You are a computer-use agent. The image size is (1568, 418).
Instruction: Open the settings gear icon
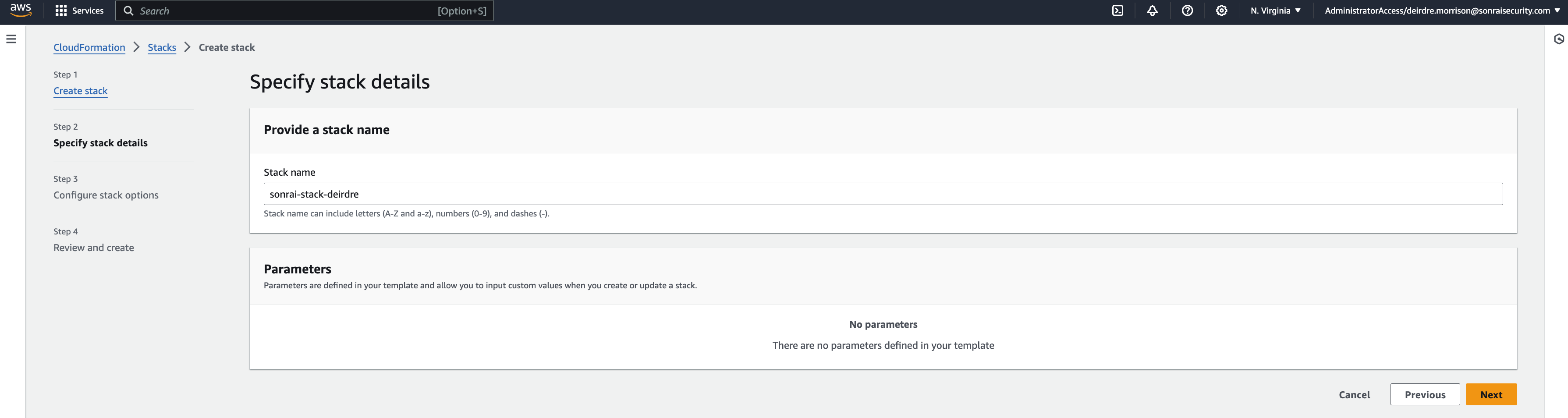click(x=1221, y=11)
